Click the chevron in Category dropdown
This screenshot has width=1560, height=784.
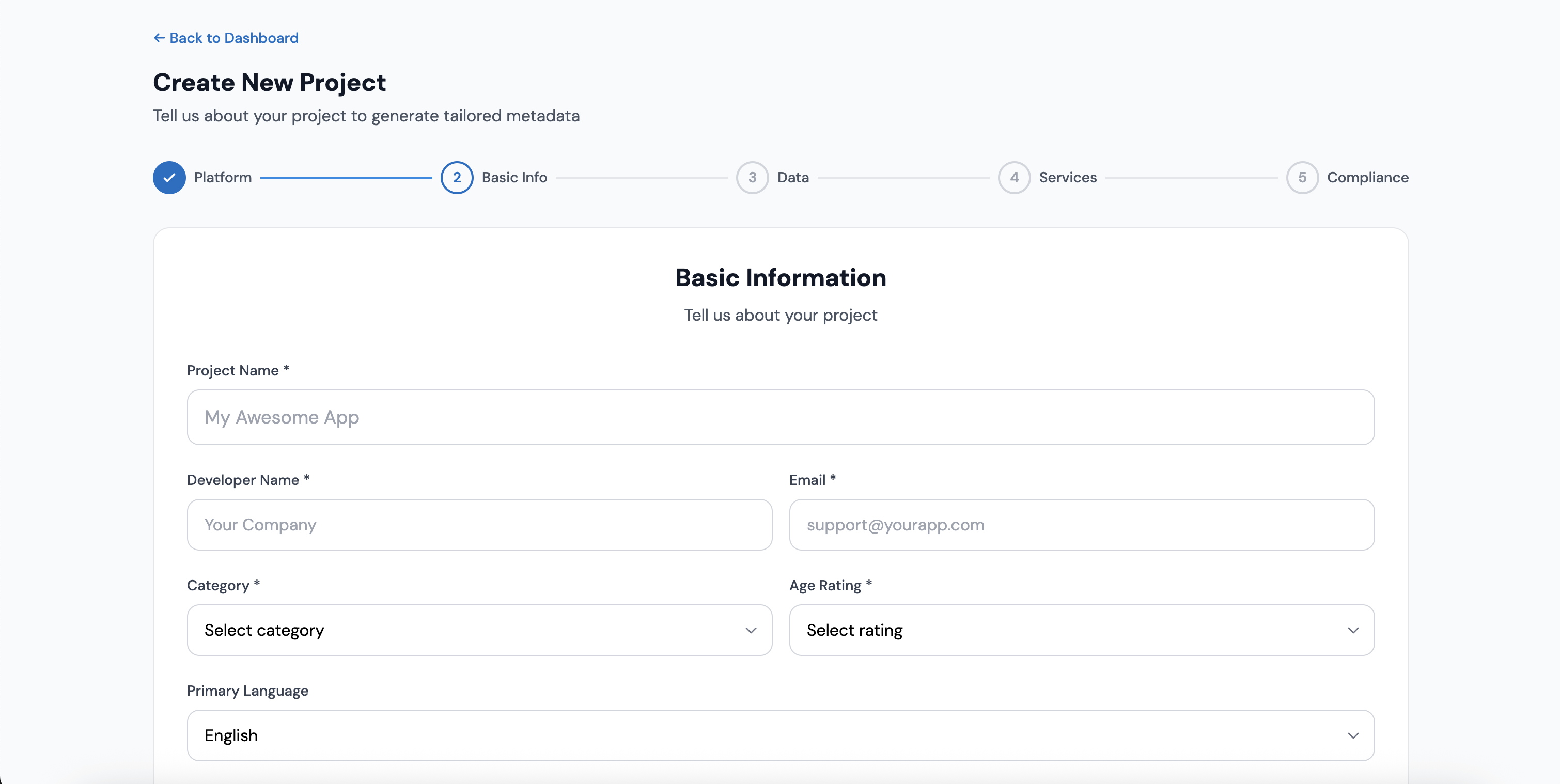(x=751, y=630)
